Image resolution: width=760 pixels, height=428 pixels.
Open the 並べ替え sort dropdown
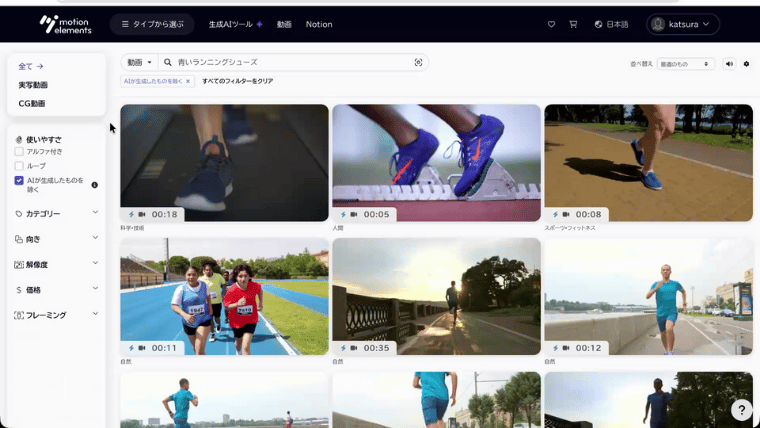pyautogui.click(x=685, y=64)
